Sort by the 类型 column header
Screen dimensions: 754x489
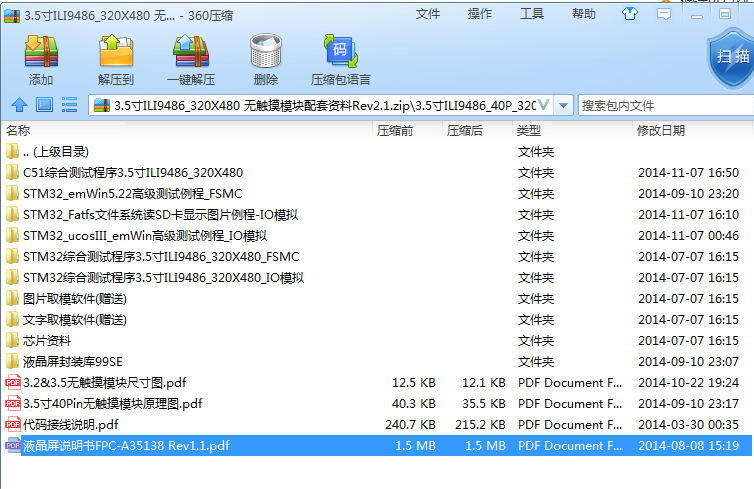529,131
